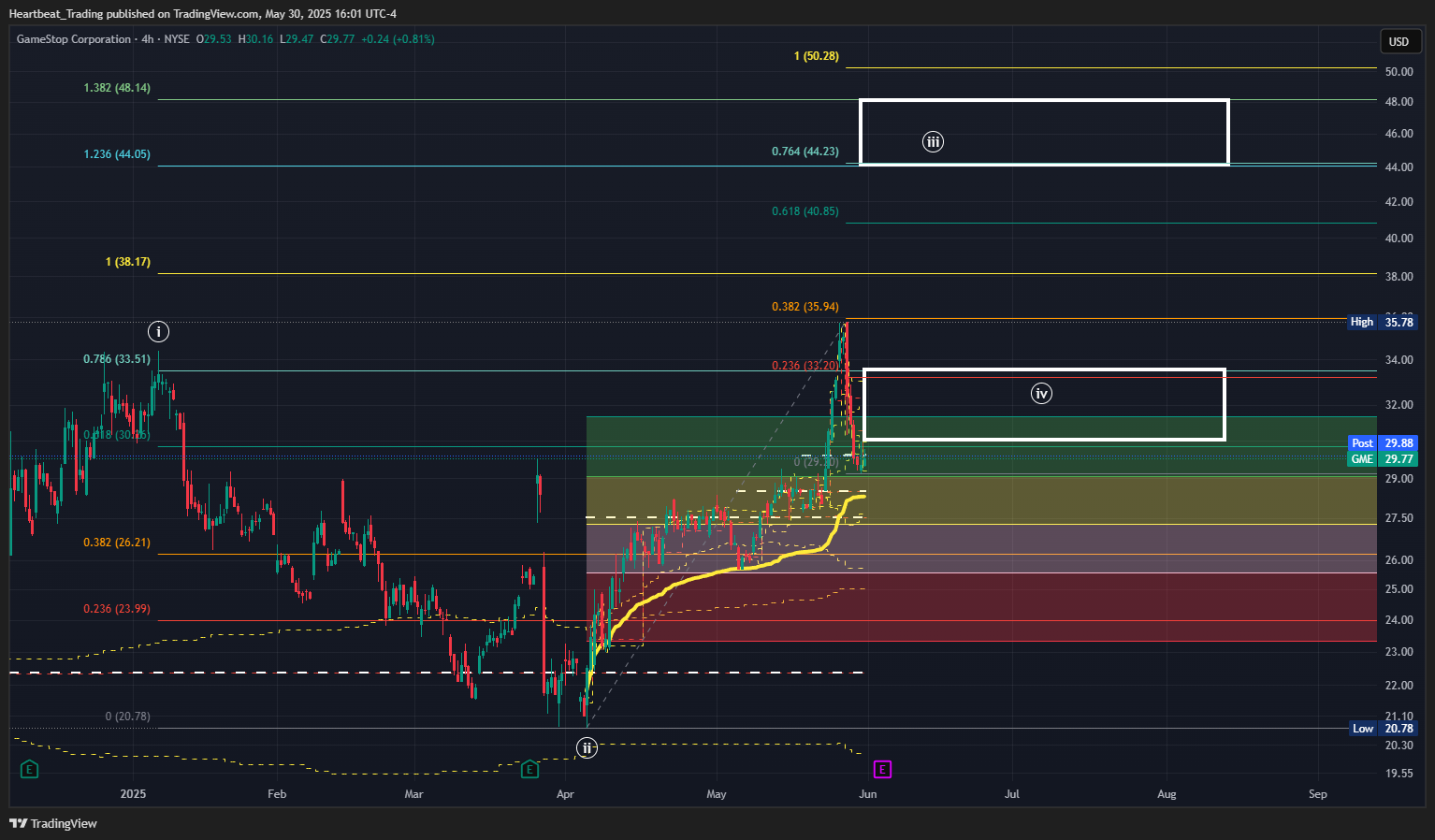Click the purple earnings E marker

(882, 769)
